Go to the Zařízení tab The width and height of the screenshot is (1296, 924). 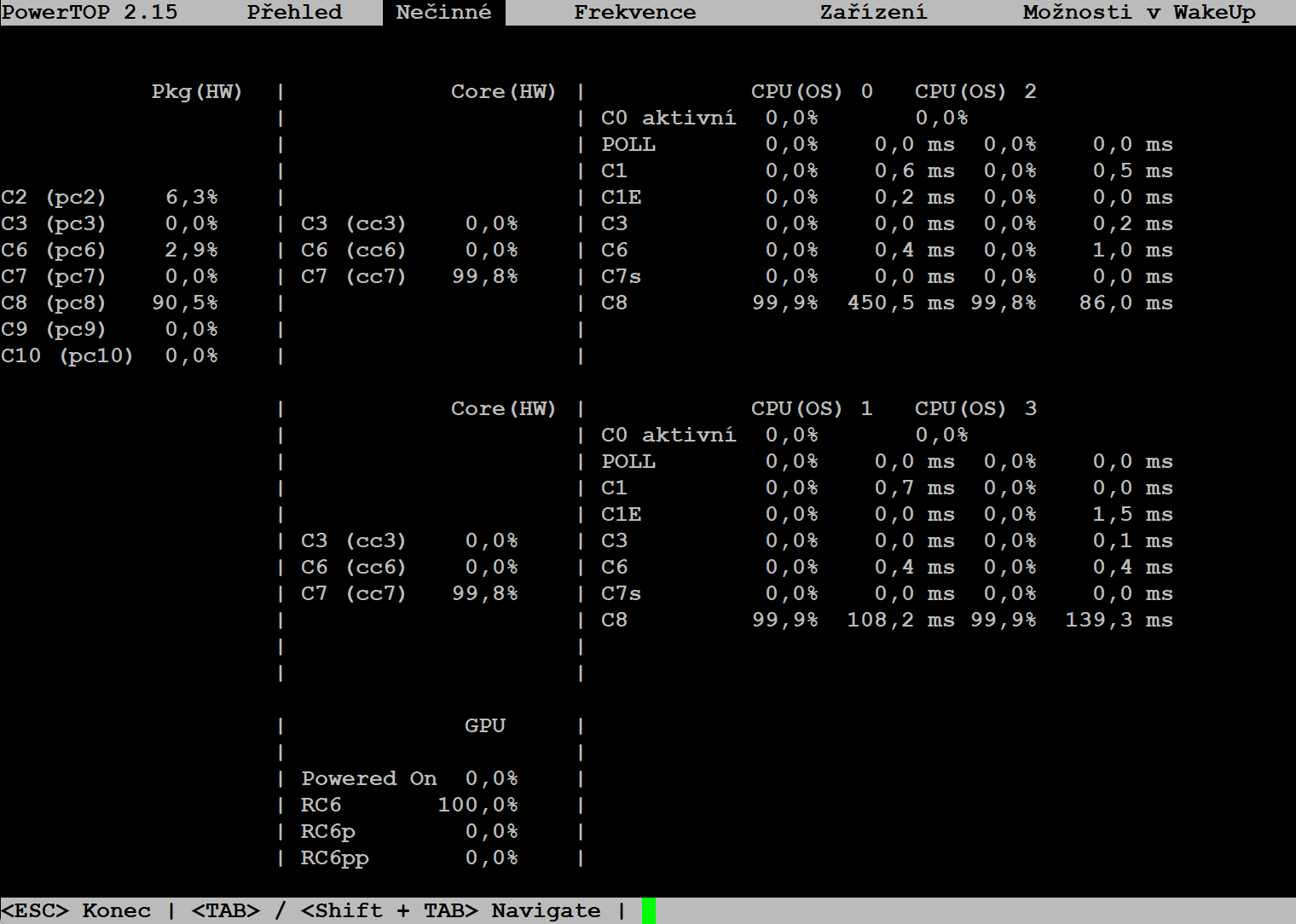pos(873,13)
